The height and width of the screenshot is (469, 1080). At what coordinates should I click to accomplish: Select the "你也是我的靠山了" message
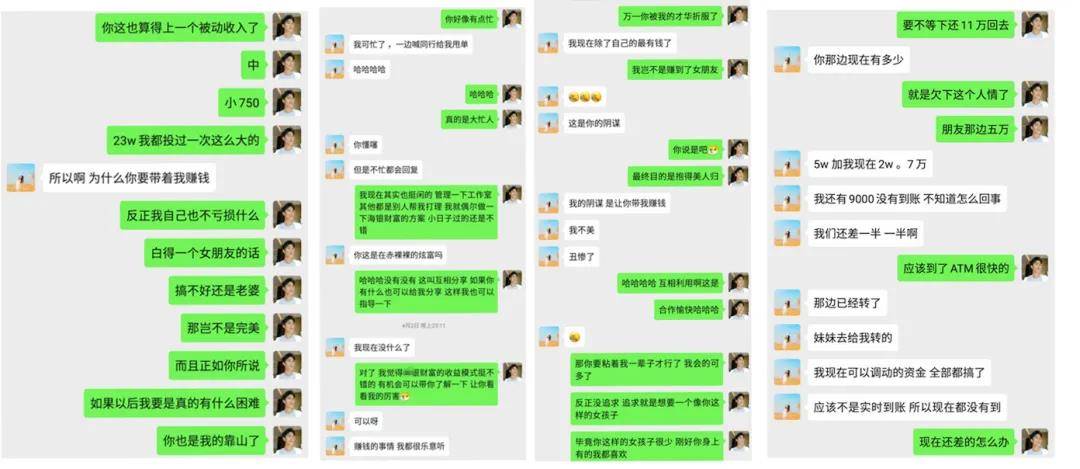pos(211,440)
